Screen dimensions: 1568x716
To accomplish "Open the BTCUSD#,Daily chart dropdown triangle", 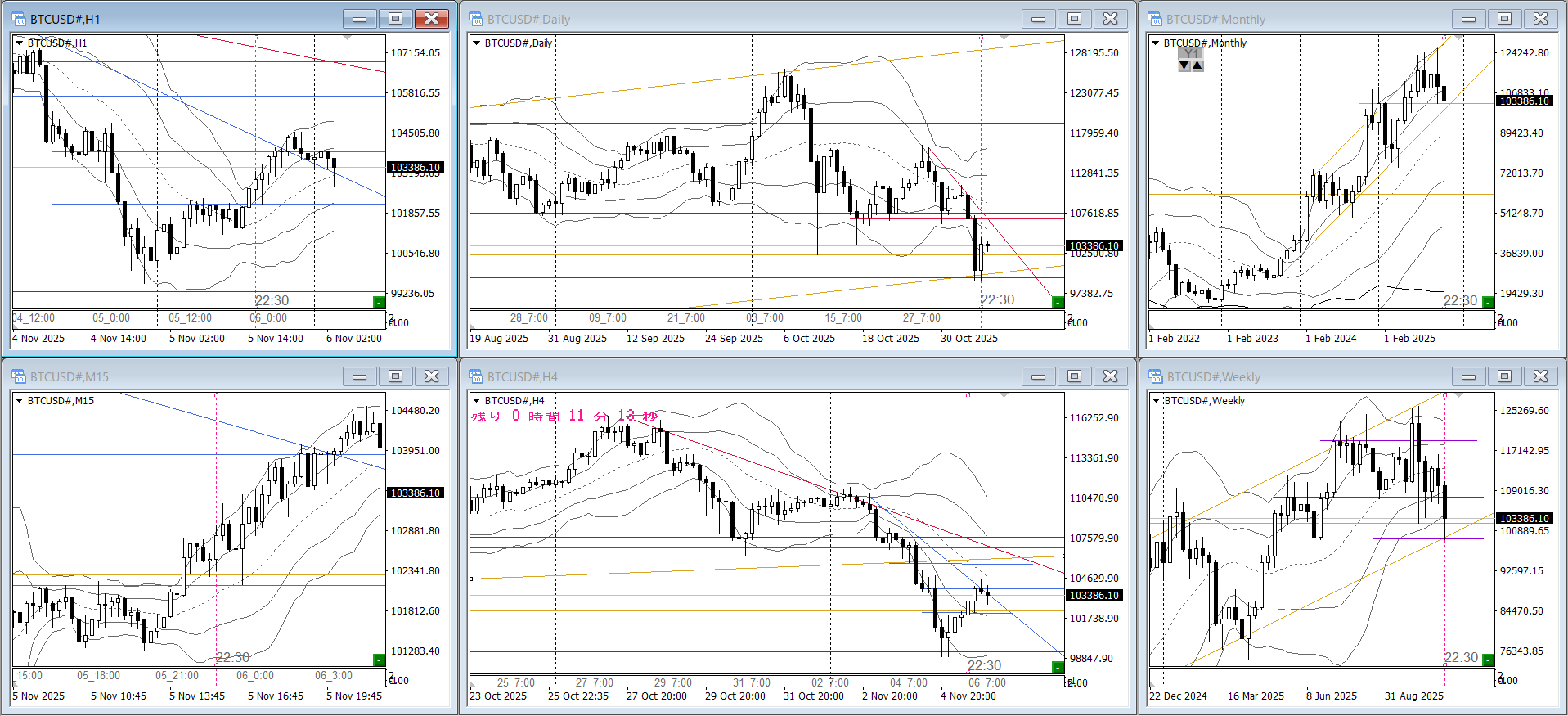I will pyautogui.click(x=476, y=43).
